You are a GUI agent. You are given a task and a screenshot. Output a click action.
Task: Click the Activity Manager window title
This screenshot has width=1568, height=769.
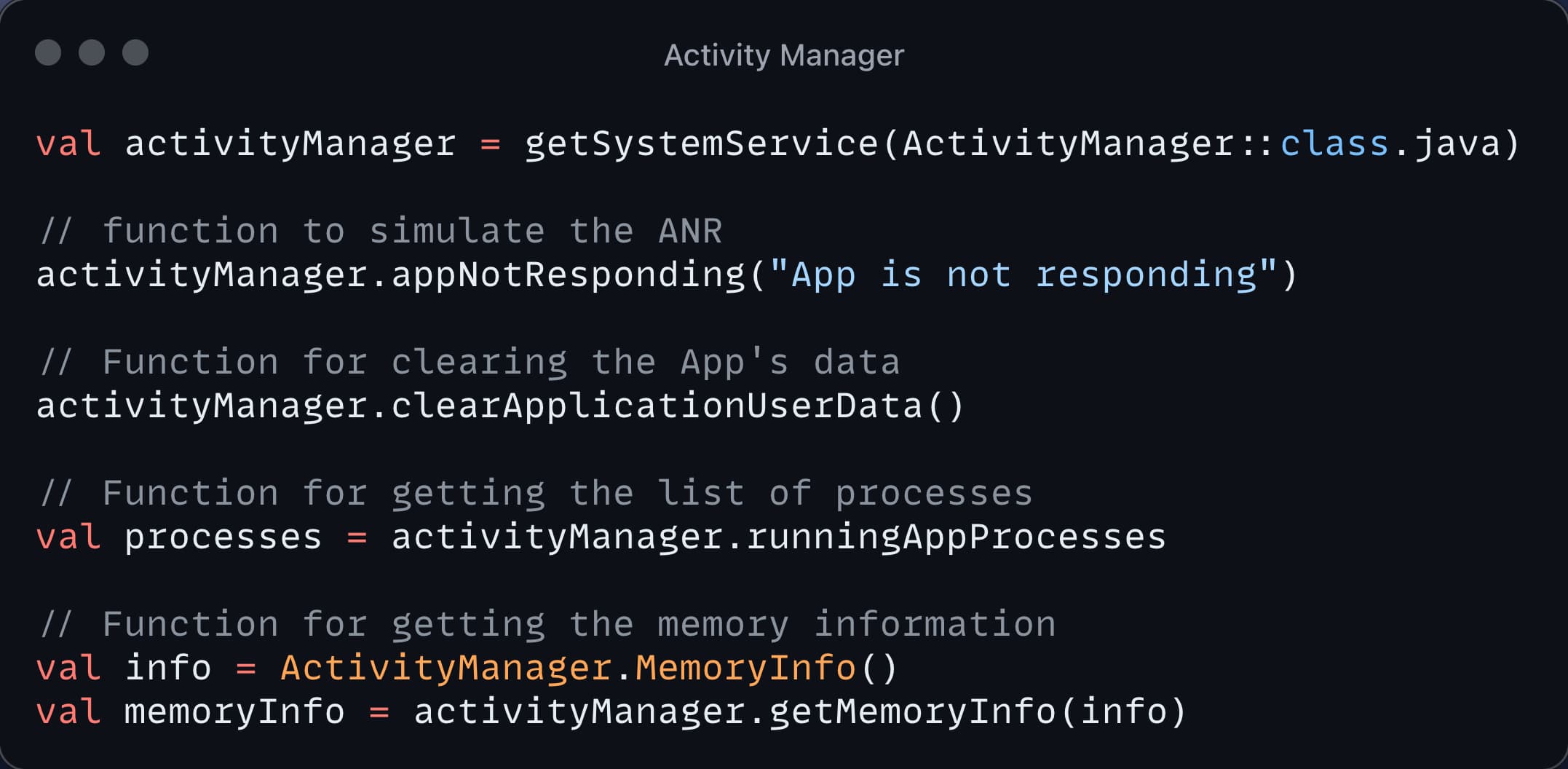click(784, 55)
